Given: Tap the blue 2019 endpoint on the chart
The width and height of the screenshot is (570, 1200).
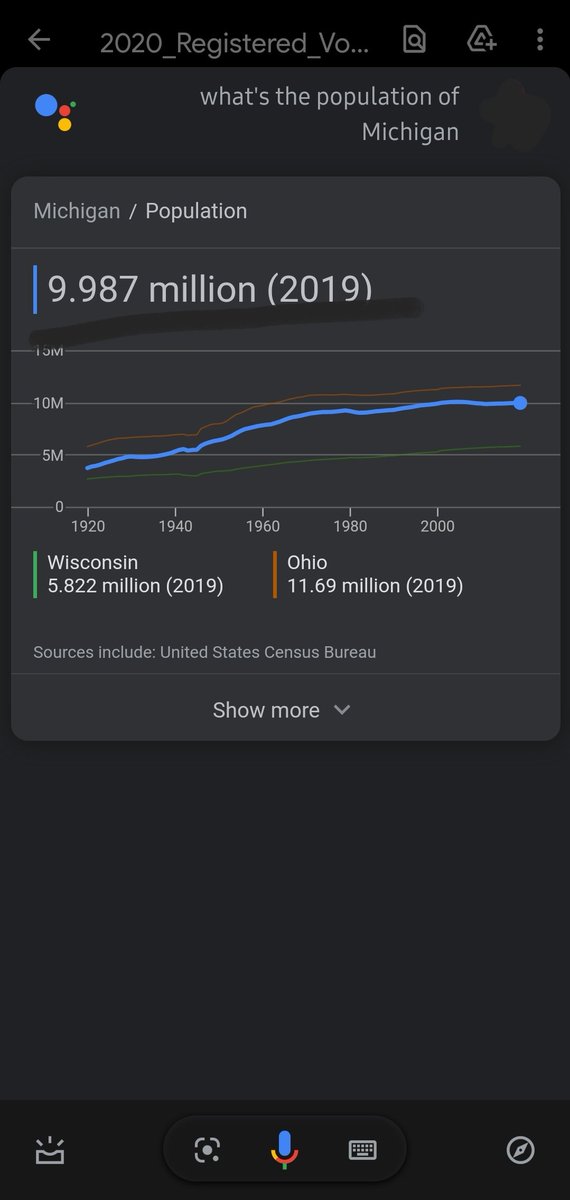Looking at the screenshot, I should point(520,403).
